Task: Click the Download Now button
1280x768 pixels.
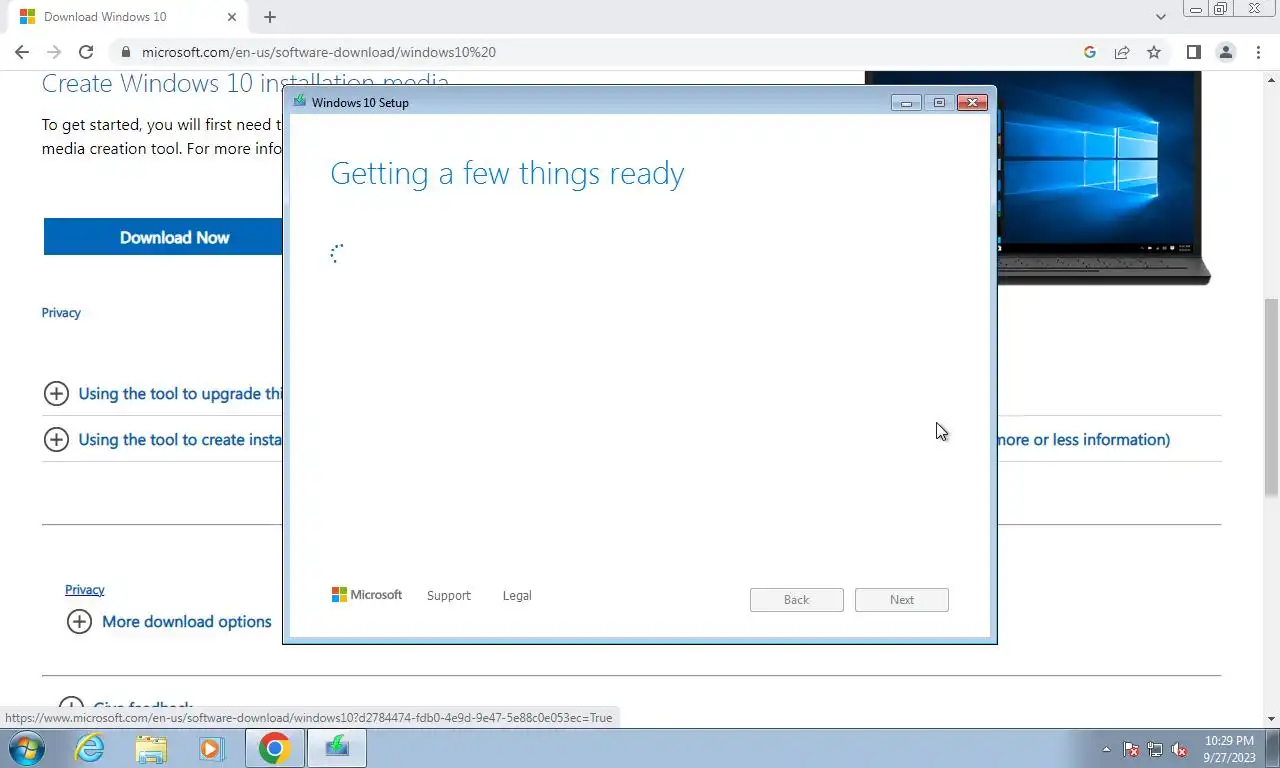Action: pos(163,237)
